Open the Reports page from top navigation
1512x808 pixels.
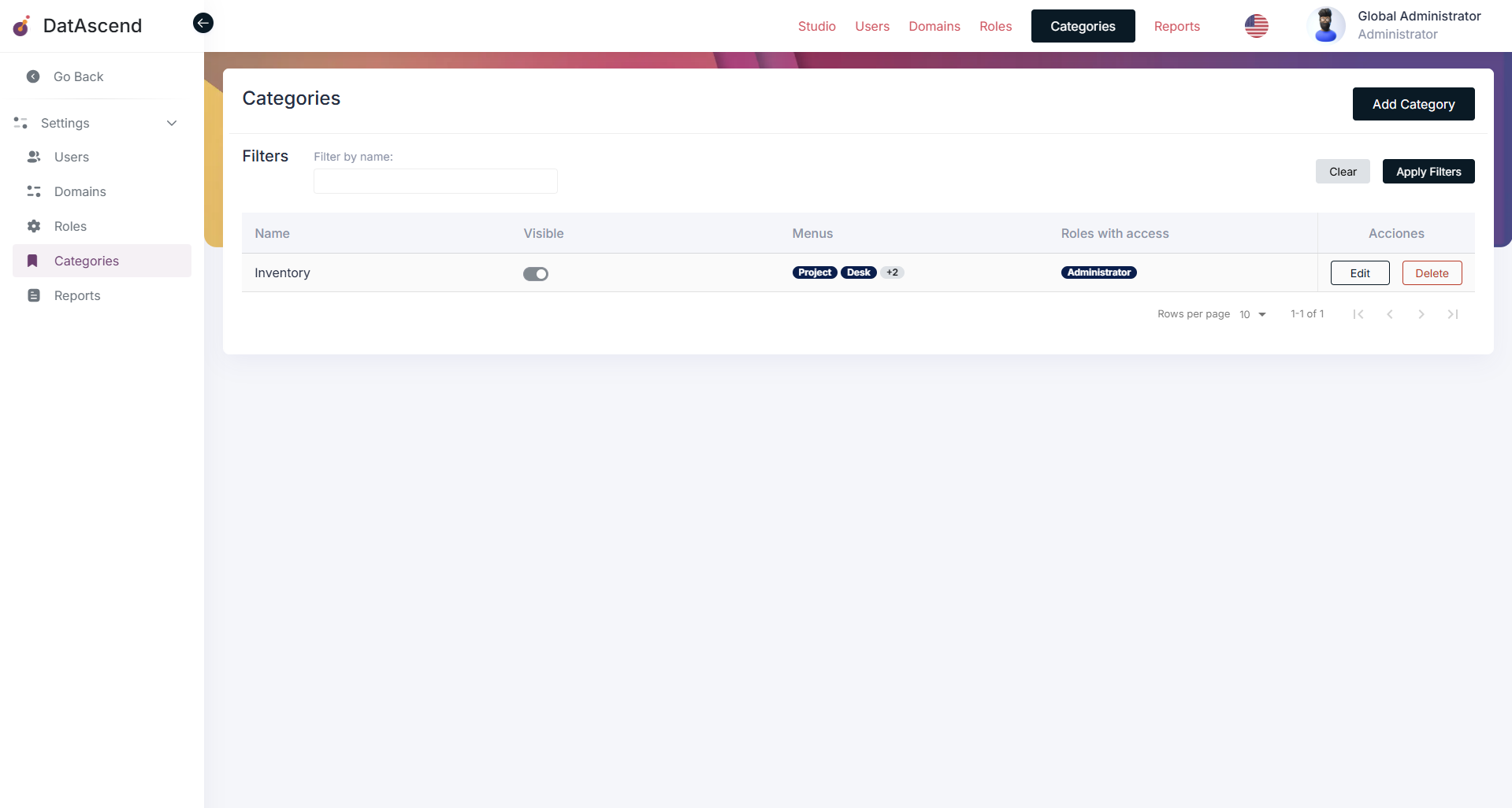(x=1177, y=26)
